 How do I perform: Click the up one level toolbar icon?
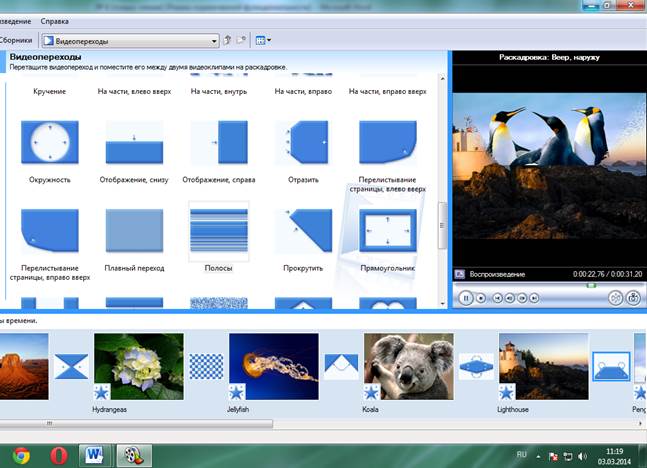coord(227,40)
